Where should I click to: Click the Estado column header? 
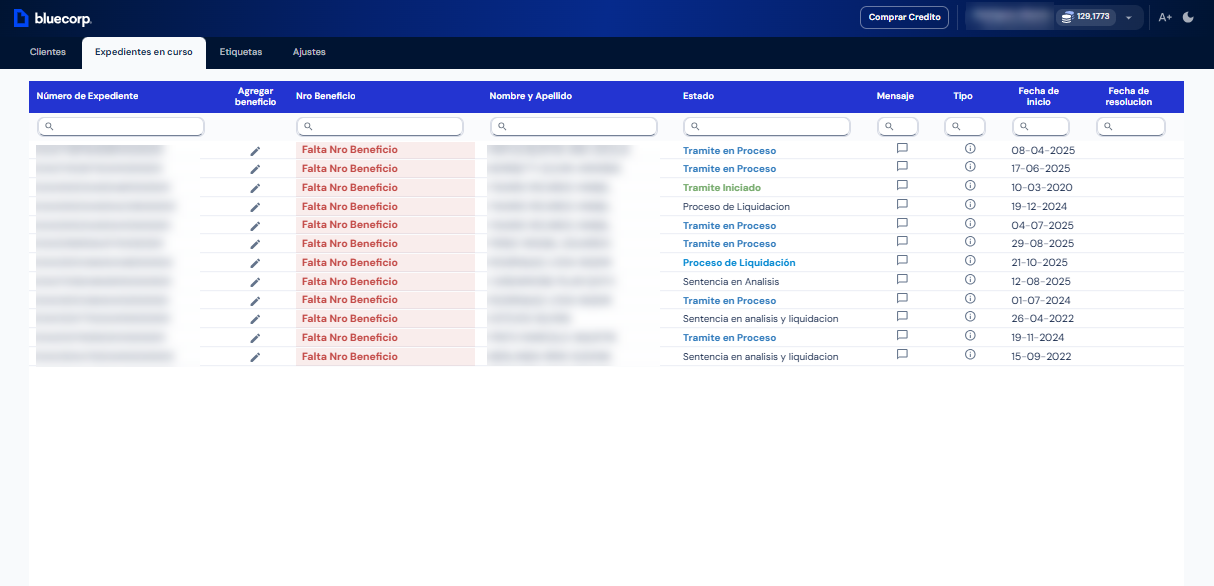(699, 96)
